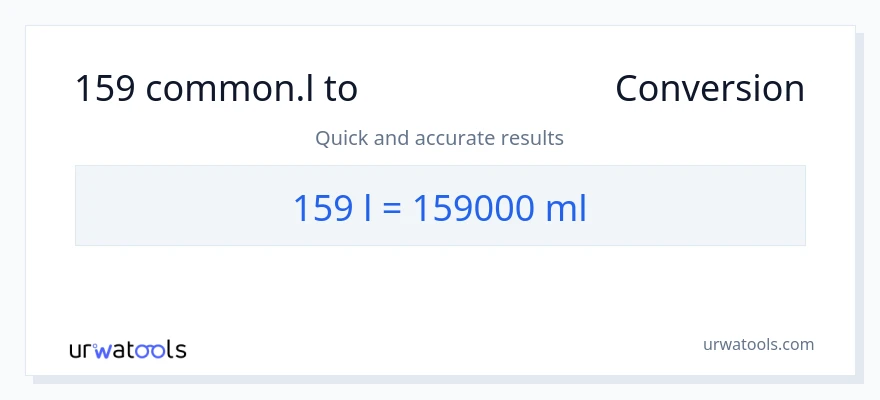Open the urwatools.com link
The height and width of the screenshot is (400, 880).
coord(759,344)
